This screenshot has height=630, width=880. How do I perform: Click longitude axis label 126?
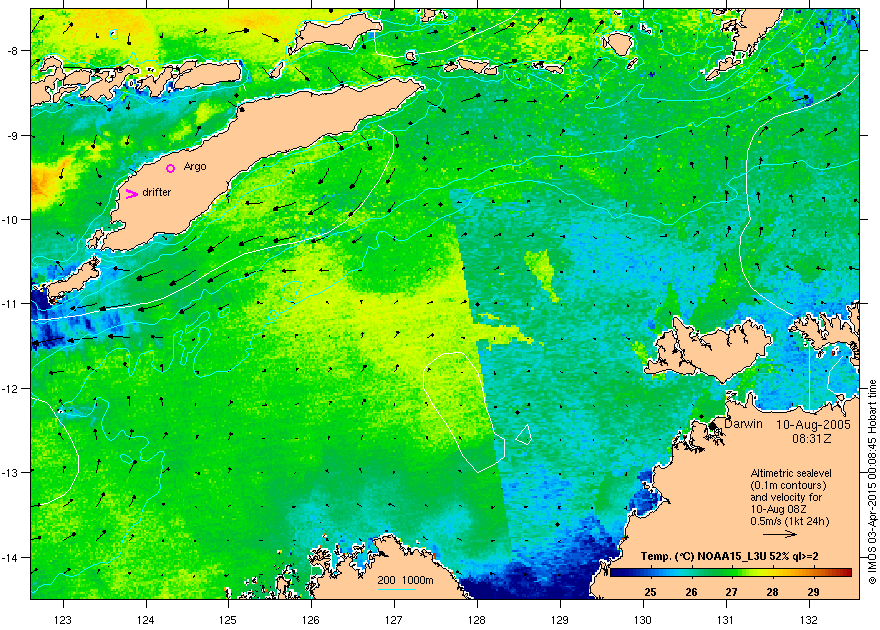(311, 620)
